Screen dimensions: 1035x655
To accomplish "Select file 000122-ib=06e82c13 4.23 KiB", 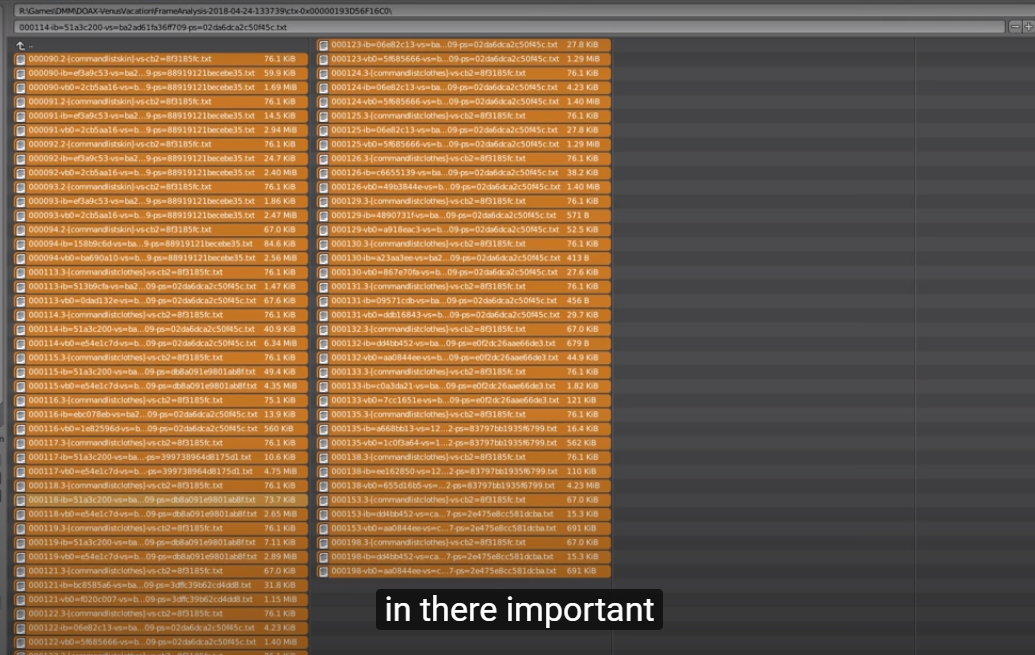I will click(x=161, y=628).
